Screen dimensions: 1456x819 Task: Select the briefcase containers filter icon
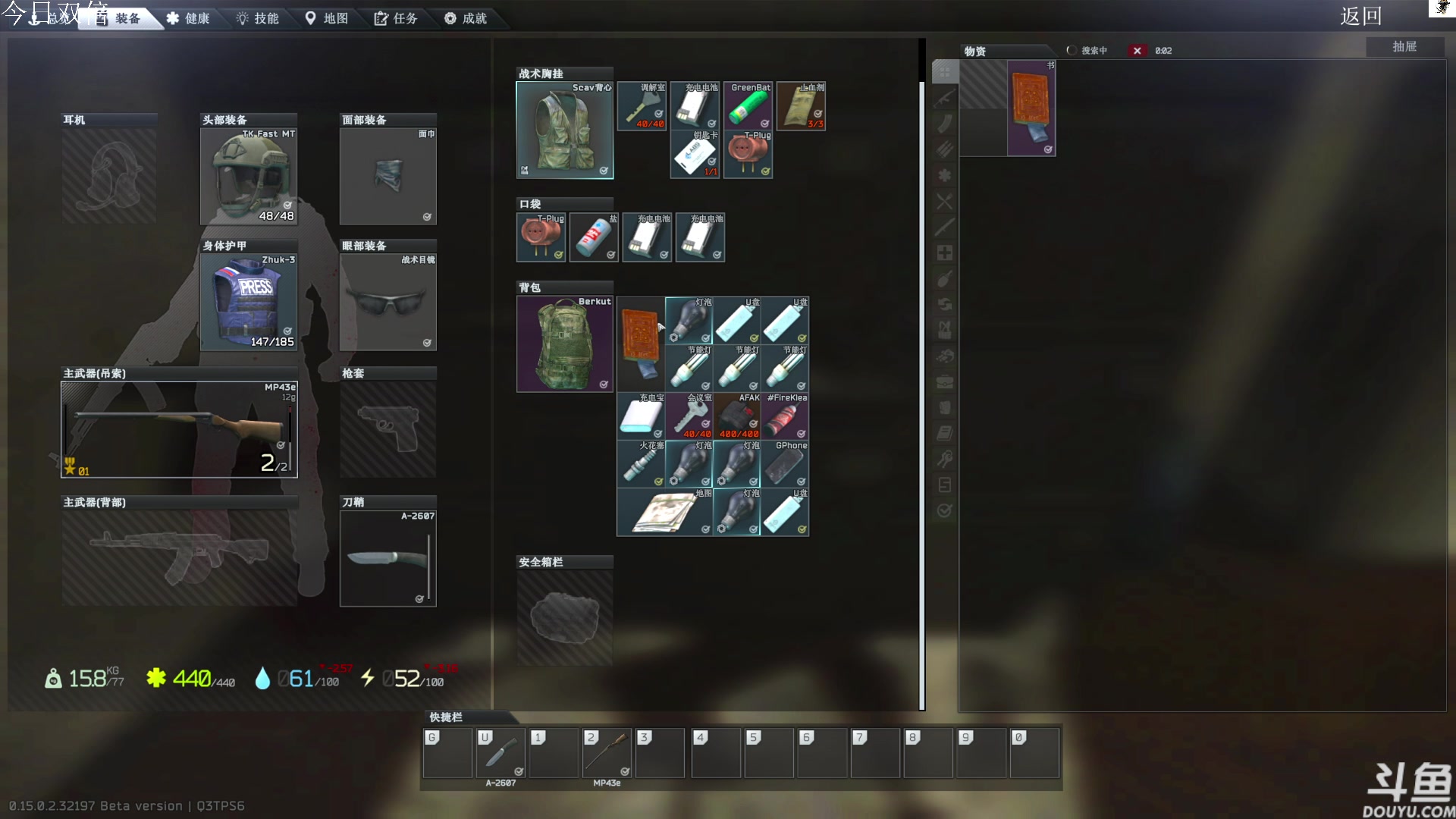pyautogui.click(x=944, y=381)
